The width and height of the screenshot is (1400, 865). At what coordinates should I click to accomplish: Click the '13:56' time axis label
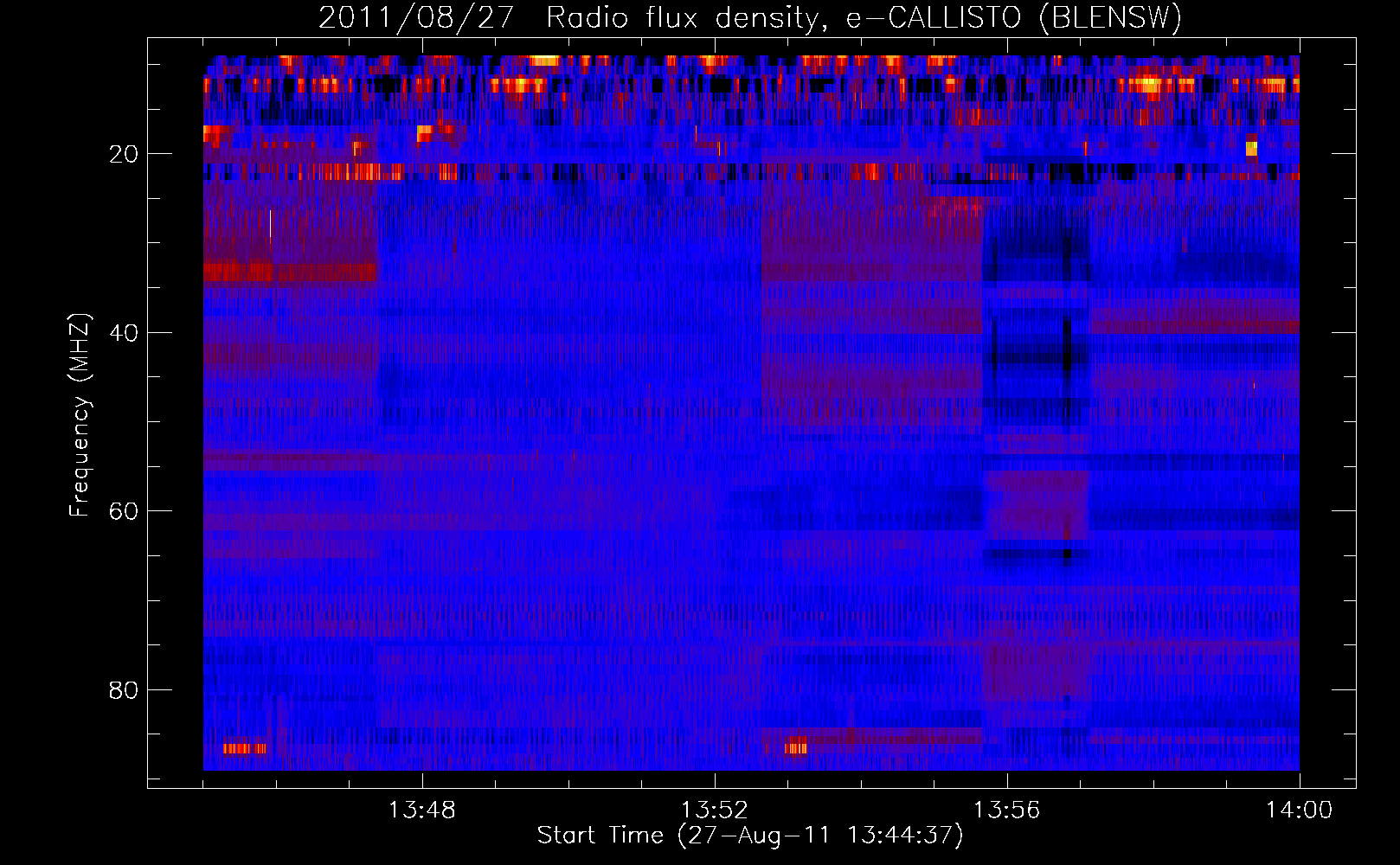pos(1006,811)
